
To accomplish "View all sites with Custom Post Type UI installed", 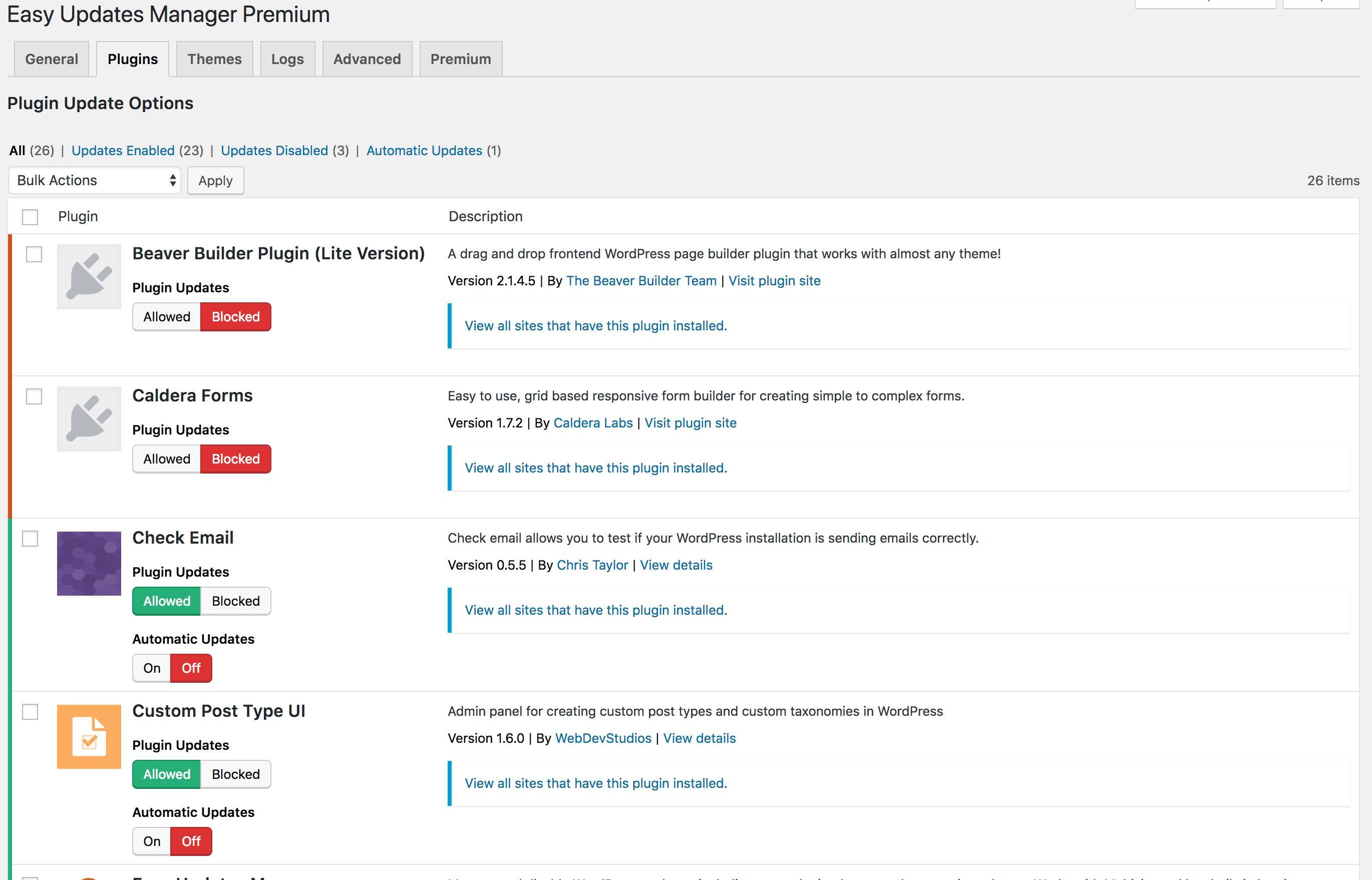I will pyautogui.click(x=595, y=783).
